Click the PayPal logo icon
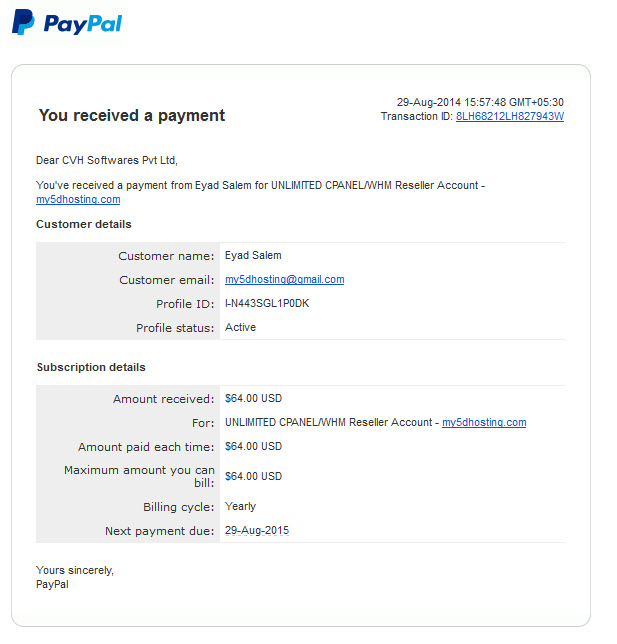Image resolution: width=617 pixels, height=644 pixels. click(x=67, y=23)
